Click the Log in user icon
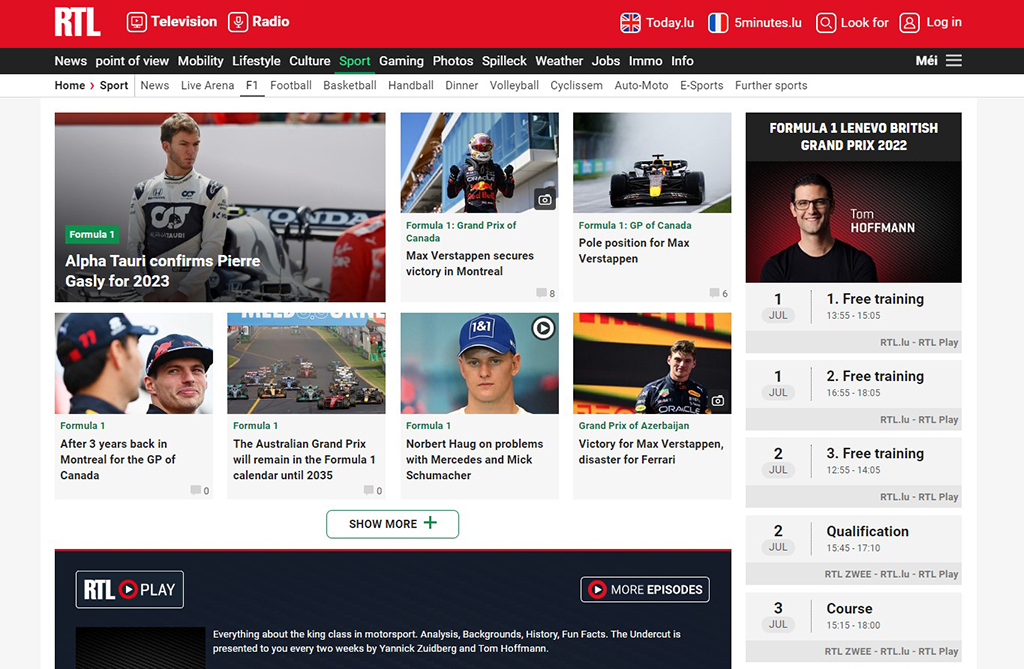 [909, 23]
